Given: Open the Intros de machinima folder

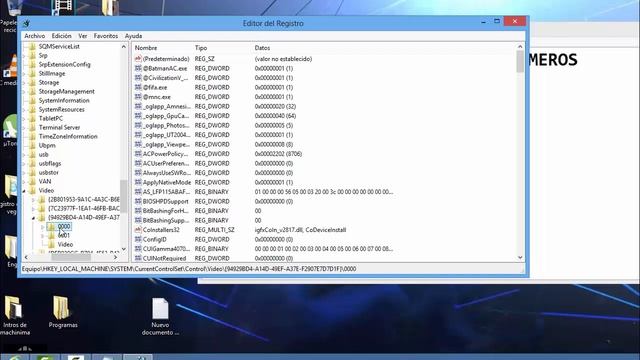Looking at the screenshot, I should (x=14, y=316).
